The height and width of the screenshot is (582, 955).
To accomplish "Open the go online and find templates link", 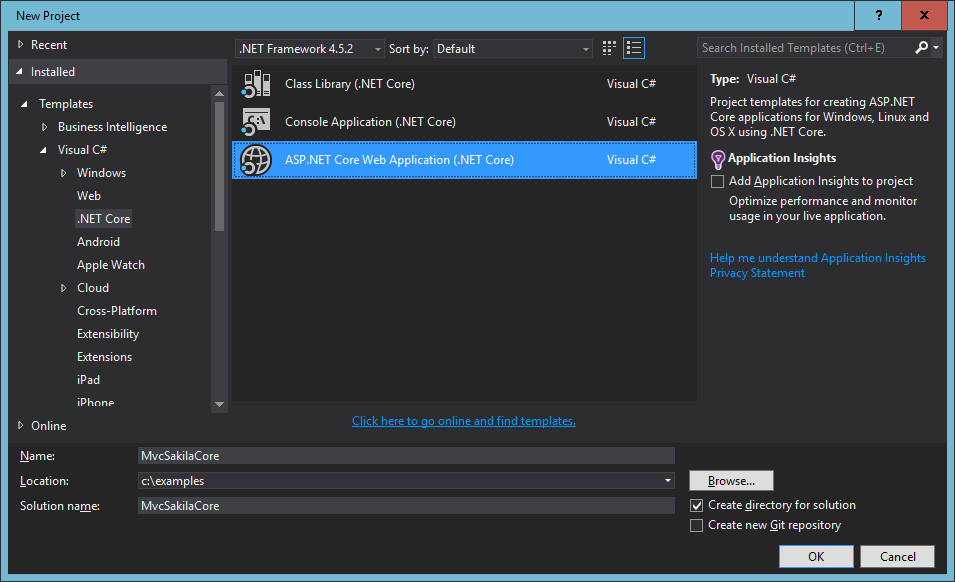I will [463, 421].
